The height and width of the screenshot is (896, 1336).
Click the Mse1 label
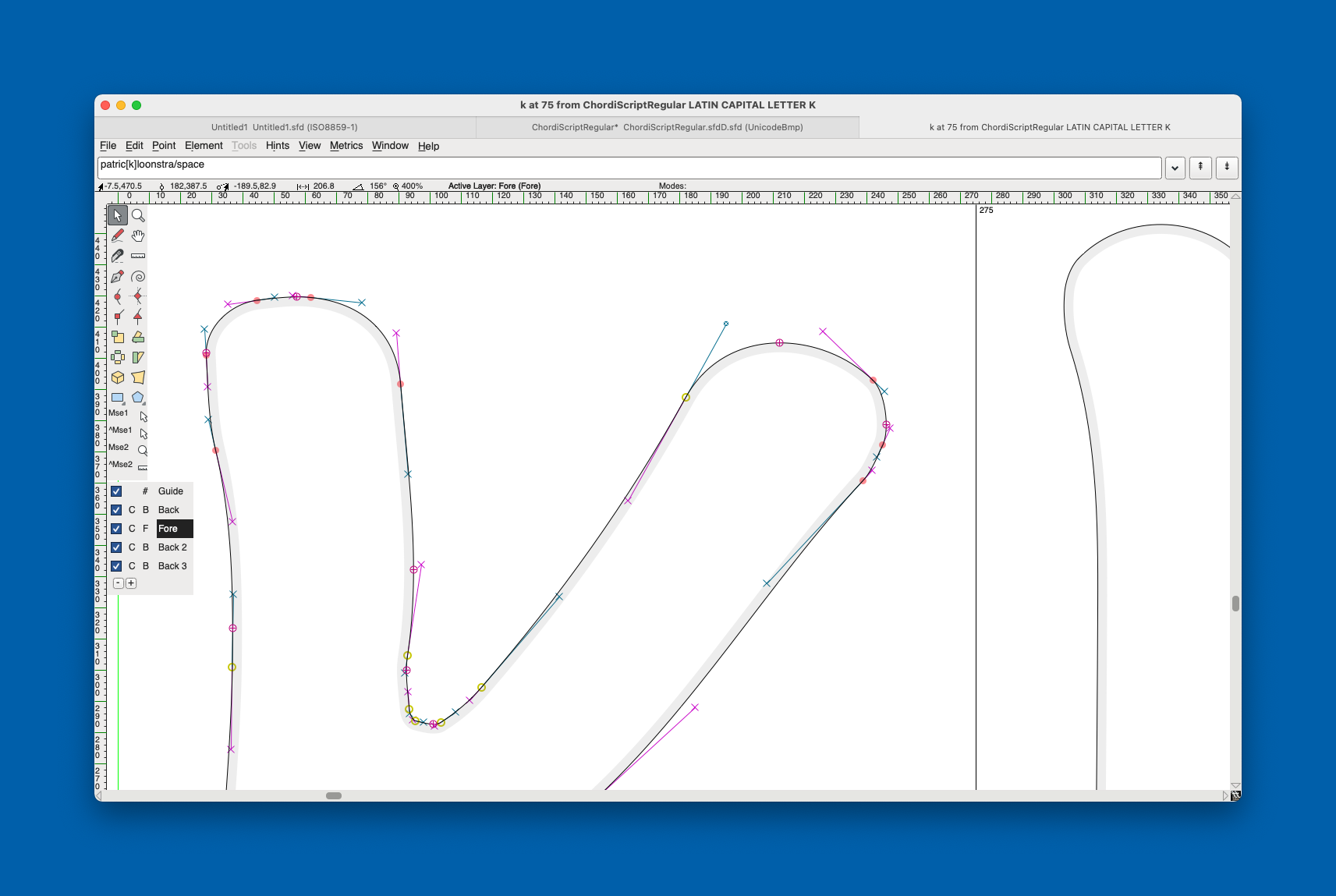click(x=119, y=413)
